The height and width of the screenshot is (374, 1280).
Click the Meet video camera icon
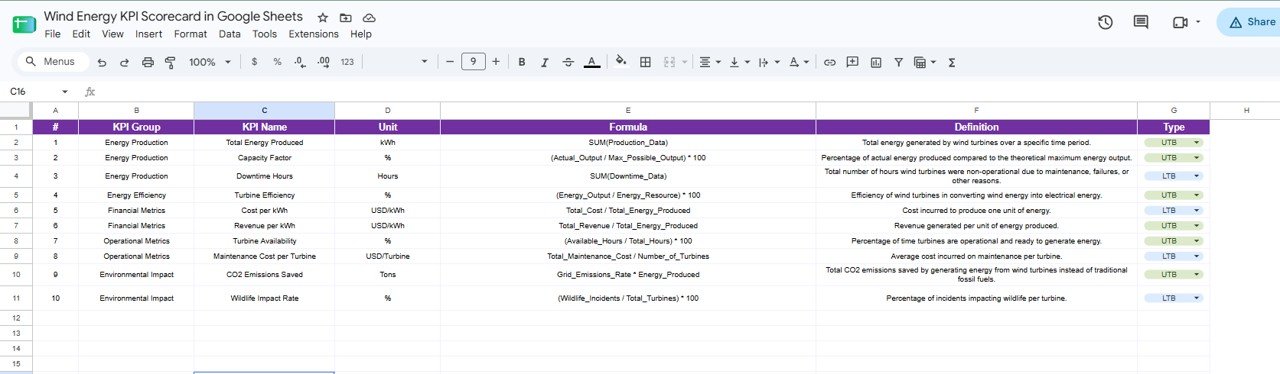[x=1180, y=22]
